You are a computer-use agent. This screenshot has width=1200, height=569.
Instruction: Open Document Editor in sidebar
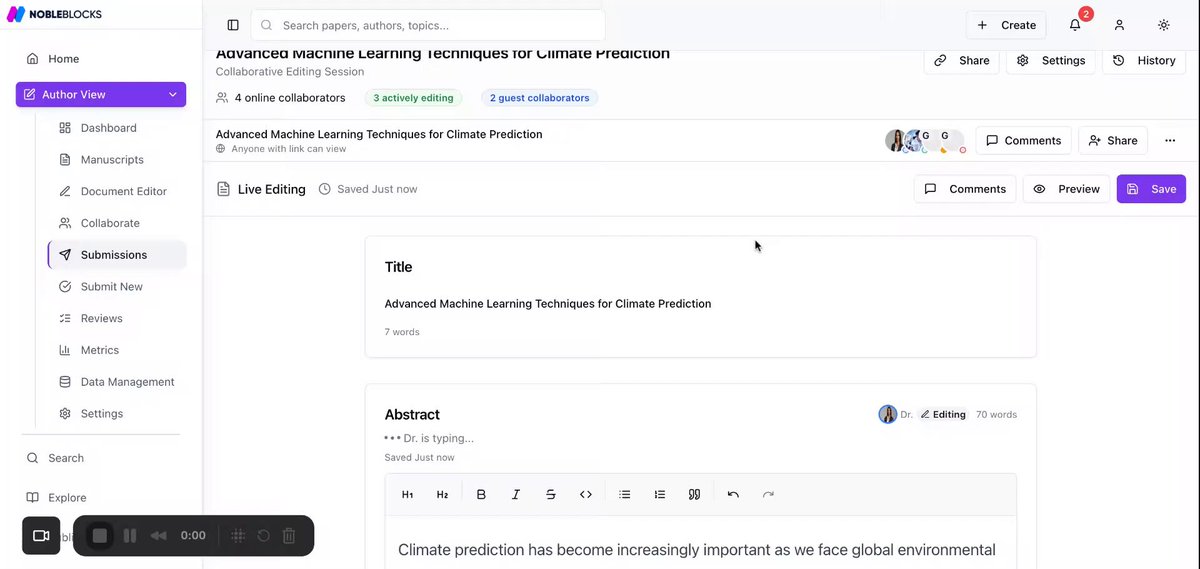(124, 191)
